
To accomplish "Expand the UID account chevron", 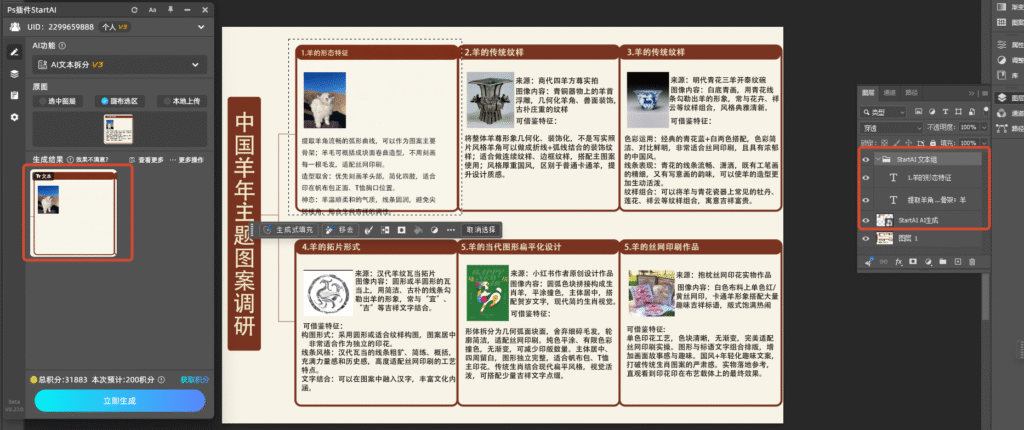I will [200, 27].
